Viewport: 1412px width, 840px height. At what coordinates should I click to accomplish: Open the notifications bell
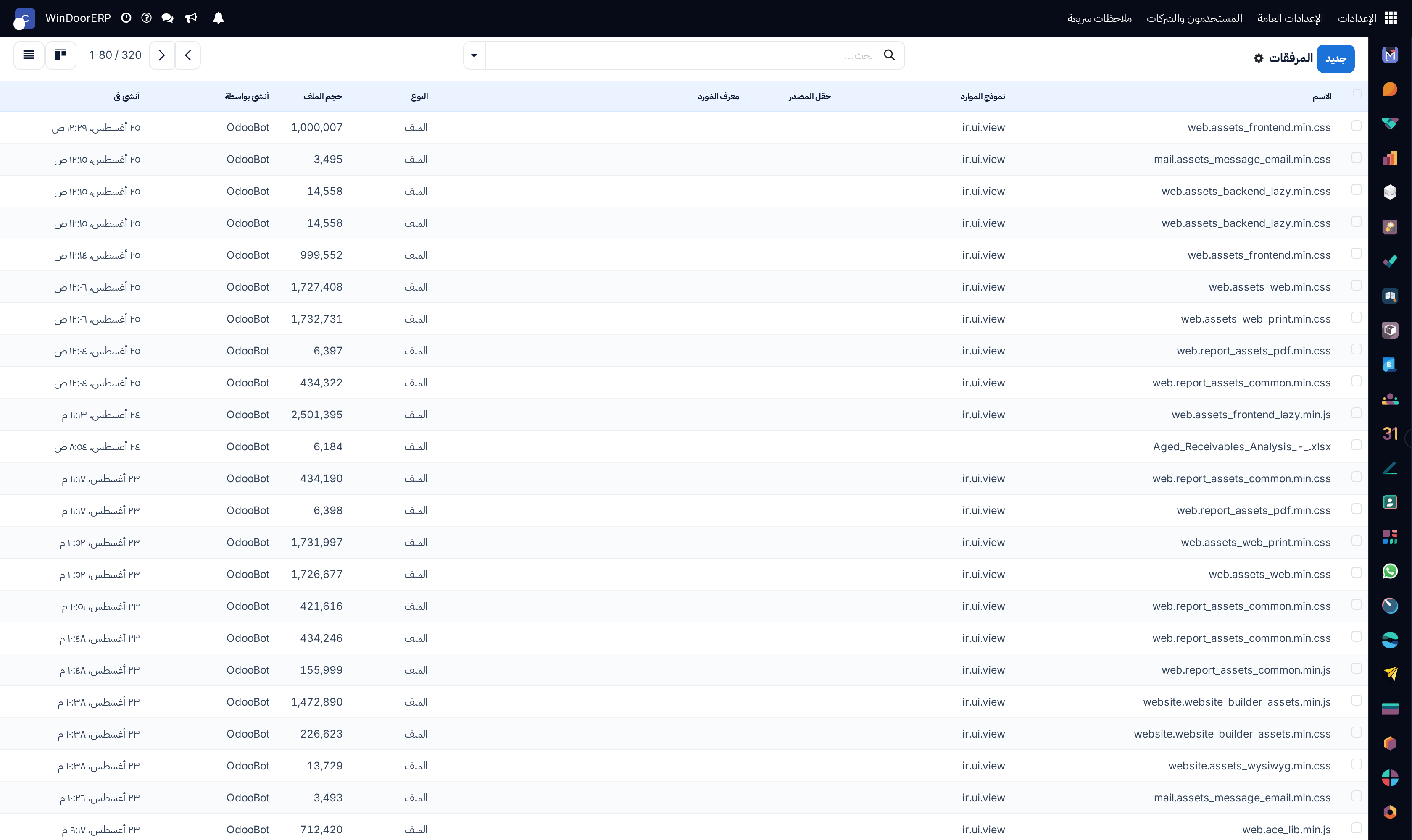[218, 18]
